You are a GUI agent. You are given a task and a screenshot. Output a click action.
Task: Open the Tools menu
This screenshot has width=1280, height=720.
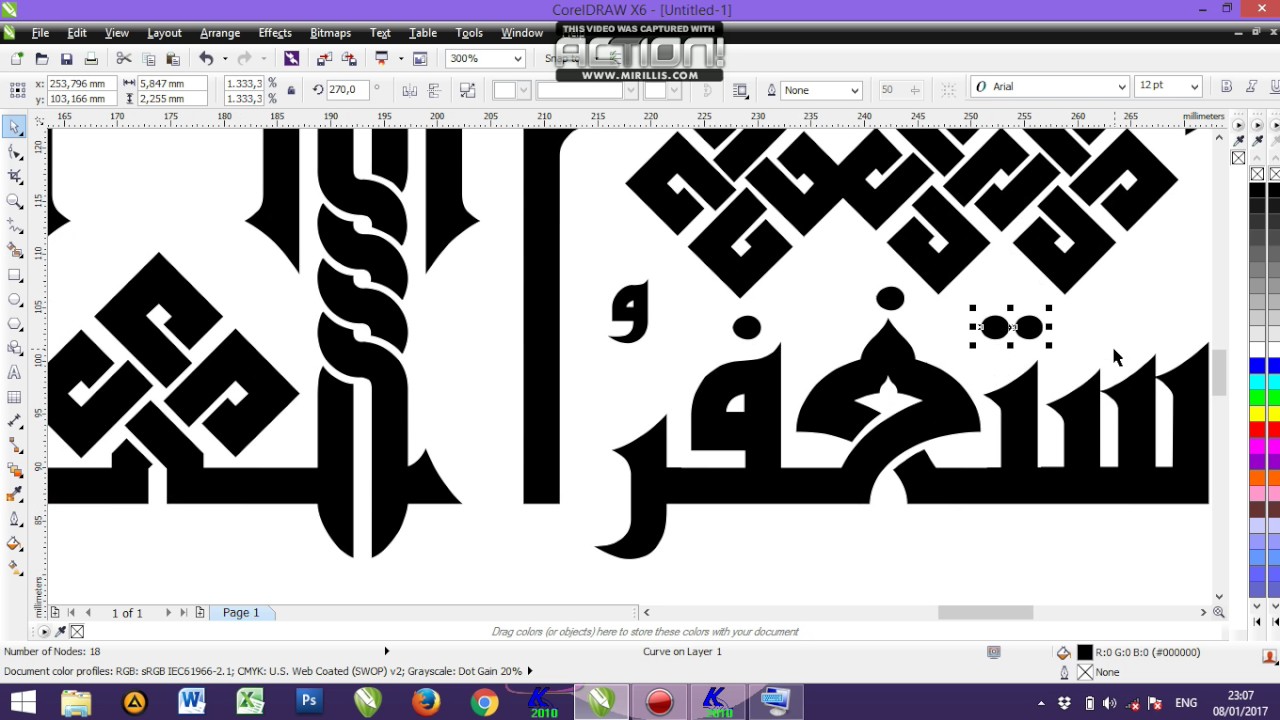point(469,33)
